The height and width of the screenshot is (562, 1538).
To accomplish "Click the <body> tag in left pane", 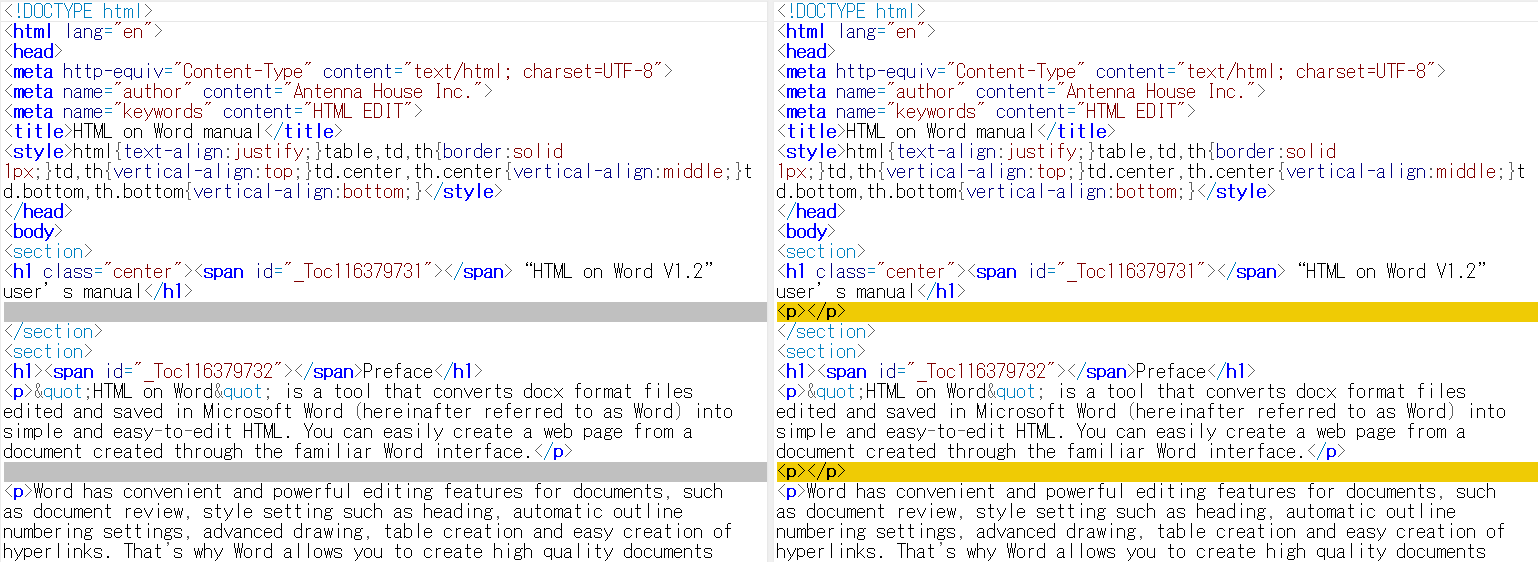I will coord(33,231).
